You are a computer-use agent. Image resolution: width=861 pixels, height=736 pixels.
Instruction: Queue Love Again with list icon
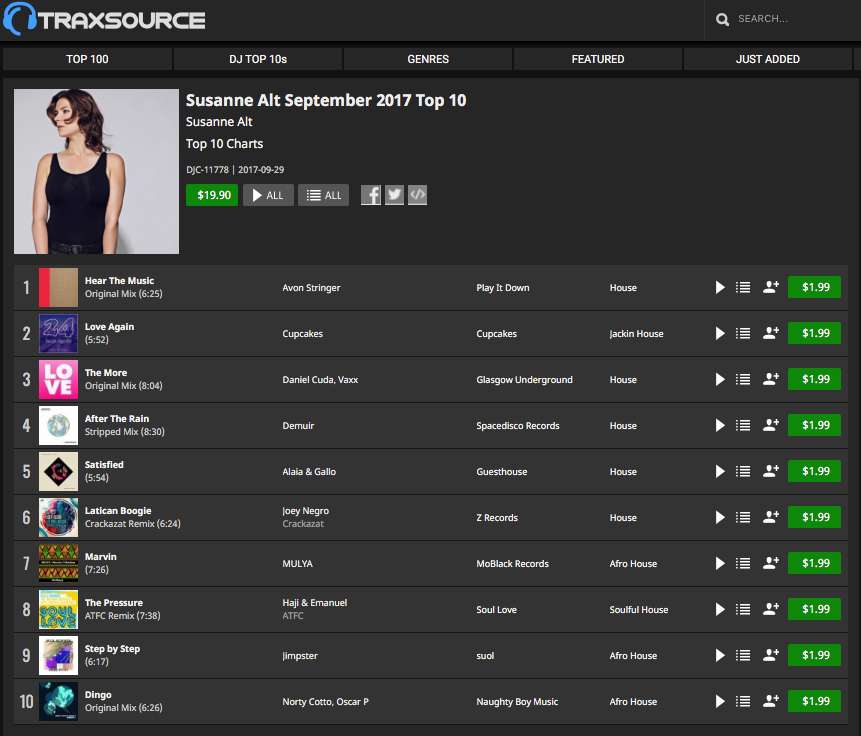click(743, 333)
